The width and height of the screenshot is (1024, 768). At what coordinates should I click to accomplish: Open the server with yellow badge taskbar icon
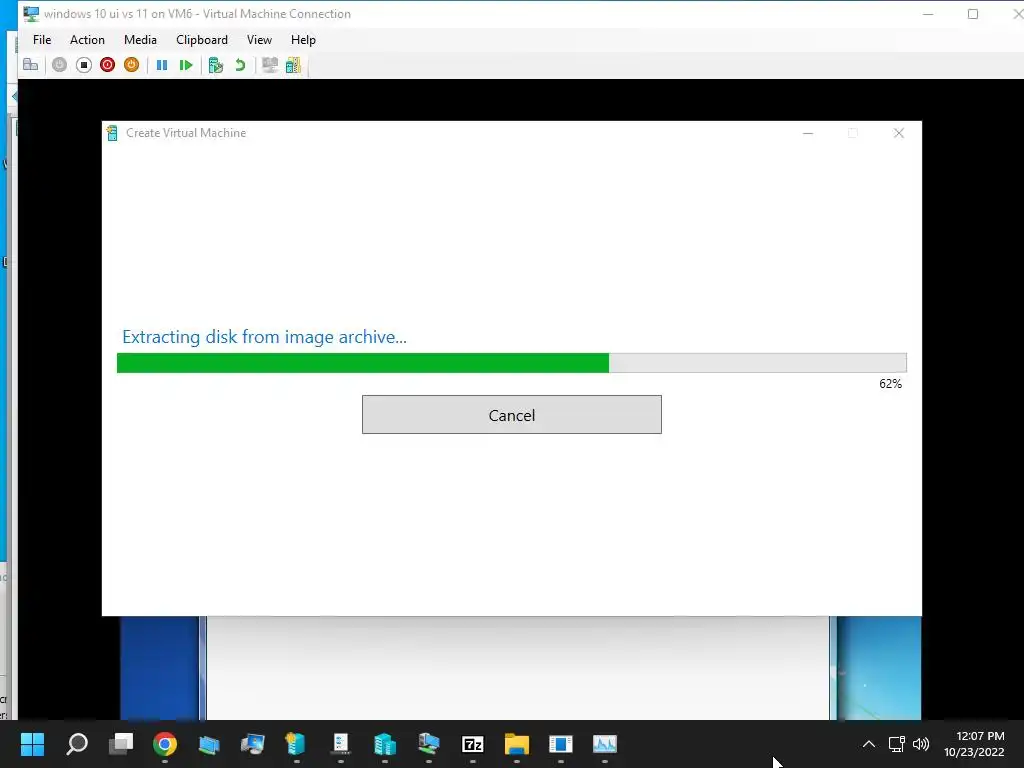296,744
